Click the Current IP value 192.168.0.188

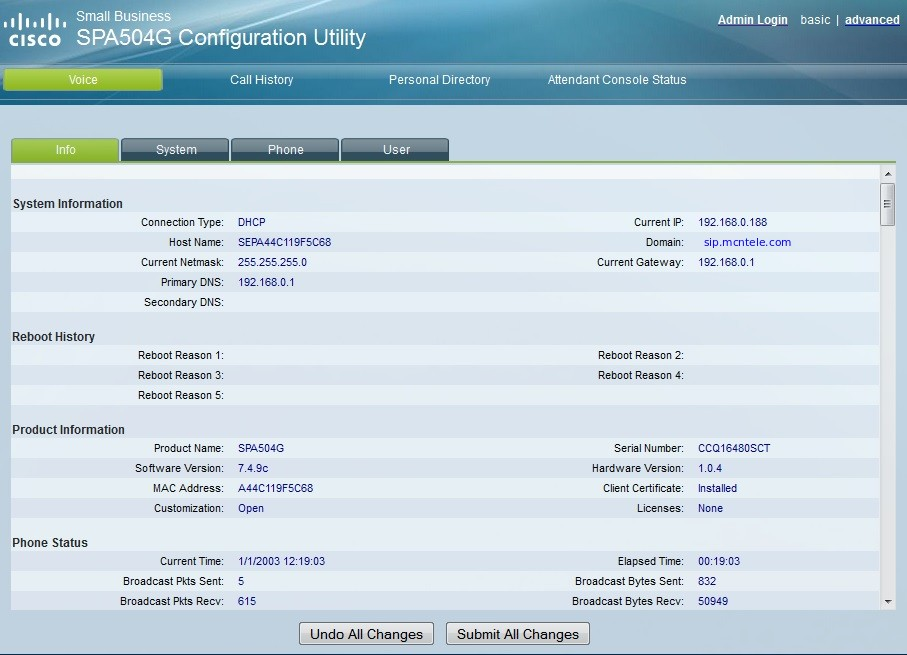[732, 222]
